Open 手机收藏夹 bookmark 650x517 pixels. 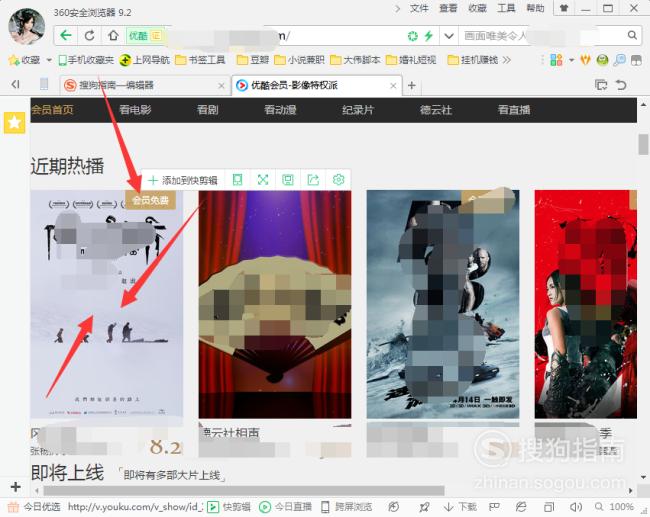tap(86, 61)
